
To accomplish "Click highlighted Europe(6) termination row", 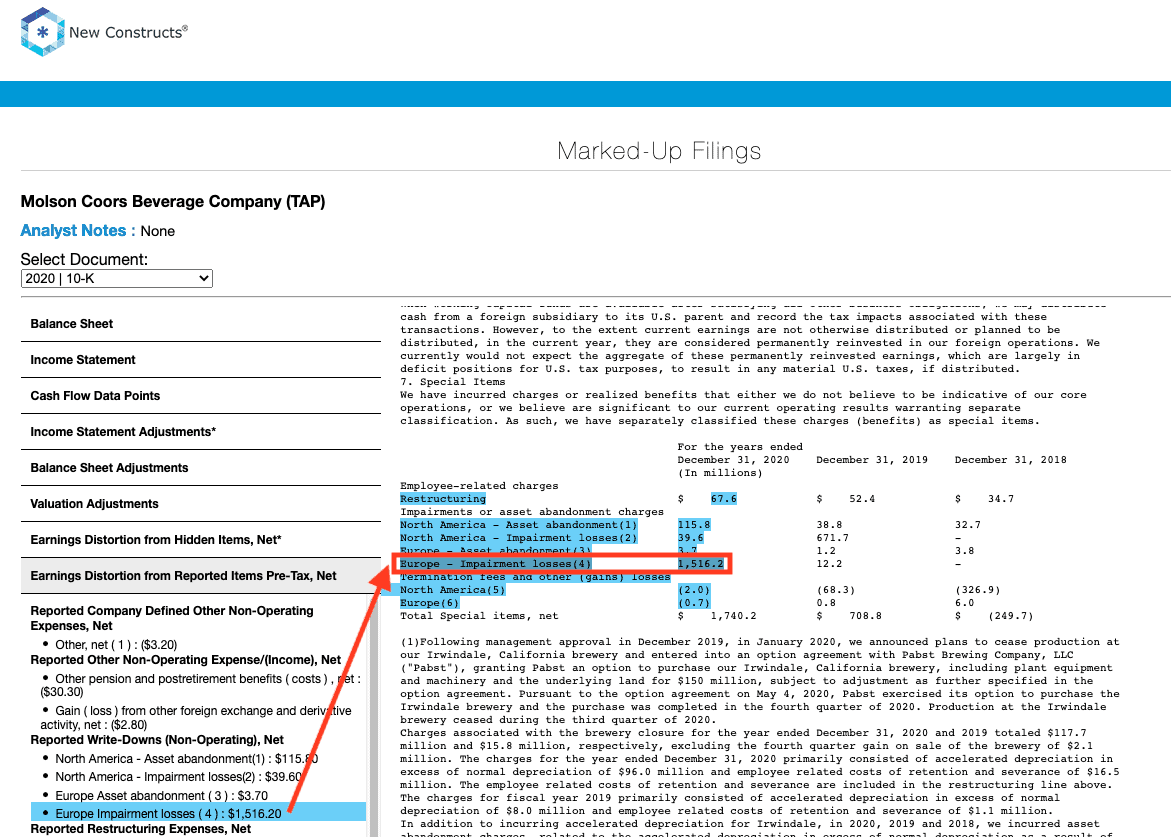I will pyautogui.click(x=429, y=603).
